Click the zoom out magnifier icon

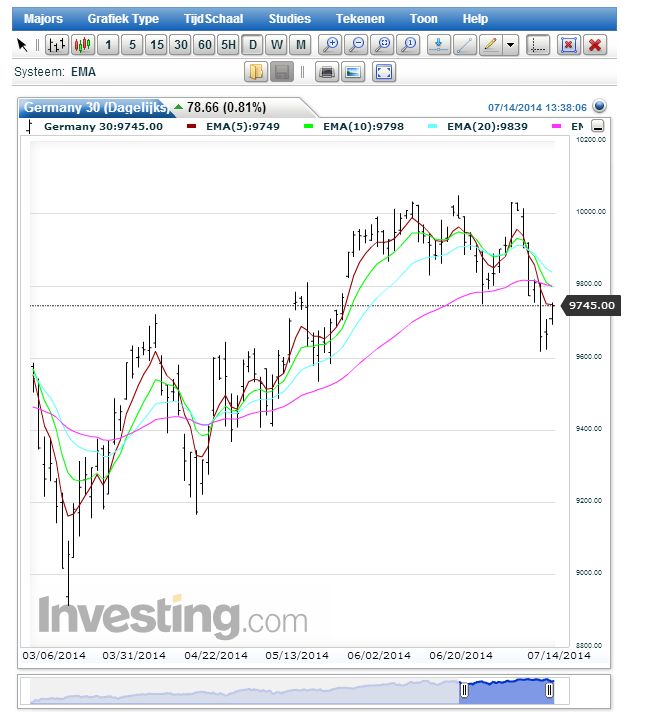(x=356, y=45)
